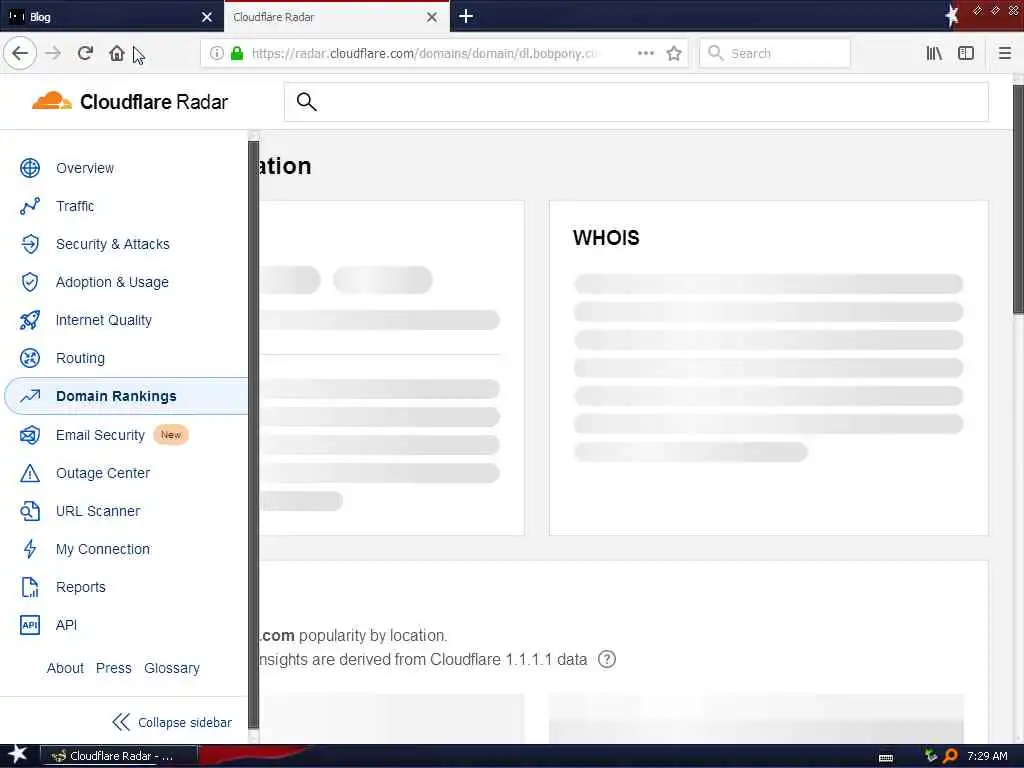Switch to the Blog tab
The width and height of the screenshot is (1024, 768).
(112, 16)
